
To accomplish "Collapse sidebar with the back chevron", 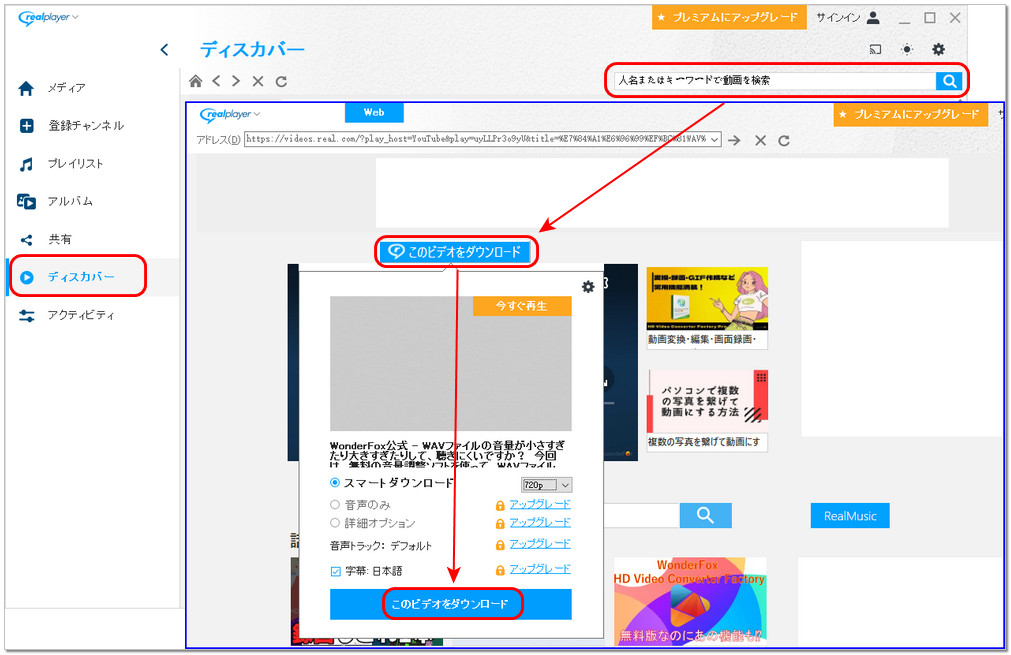I will pyautogui.click(x=164, y=50).
